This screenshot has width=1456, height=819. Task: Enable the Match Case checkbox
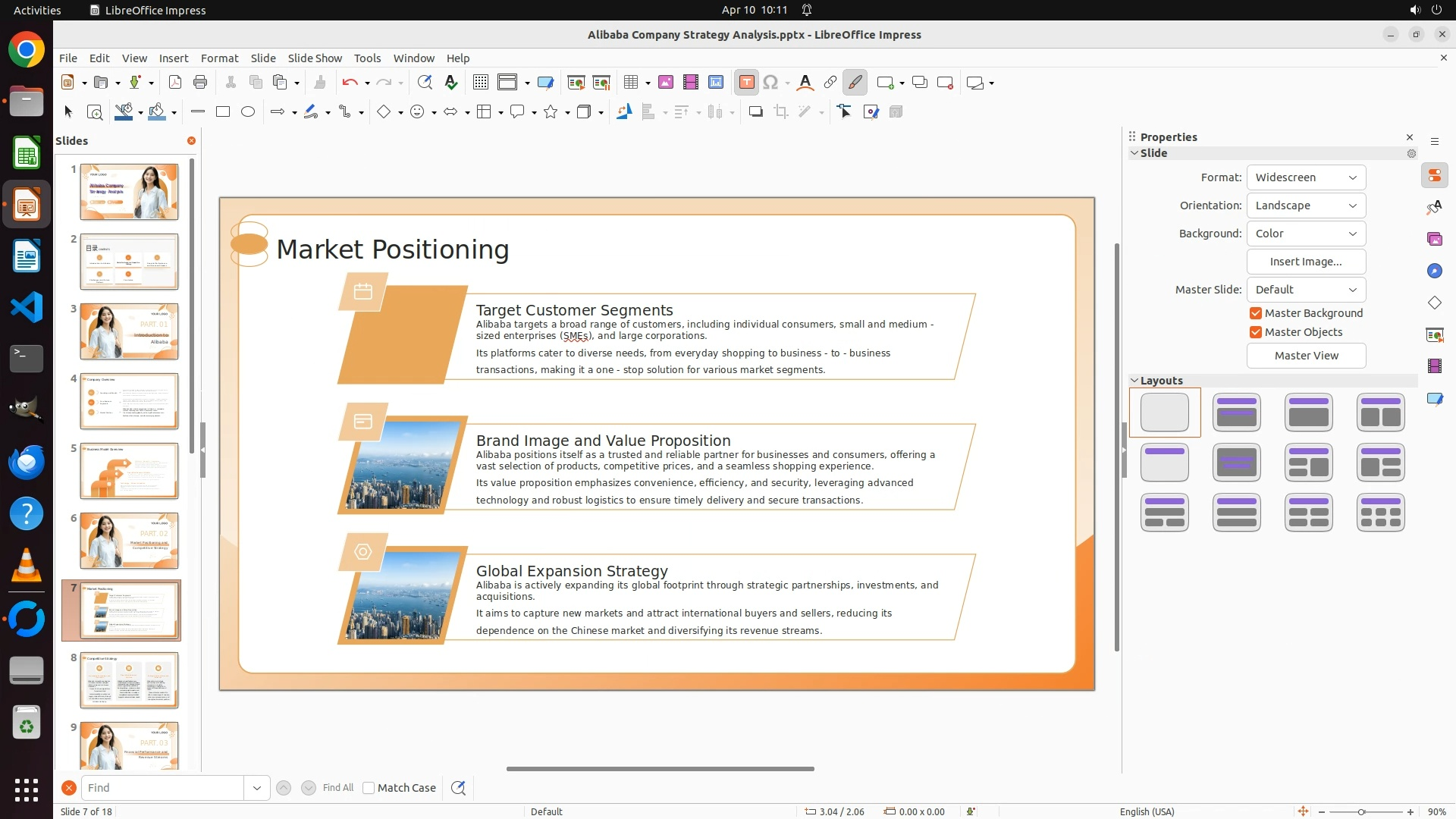pyautogui.click(x=369, y=788)
